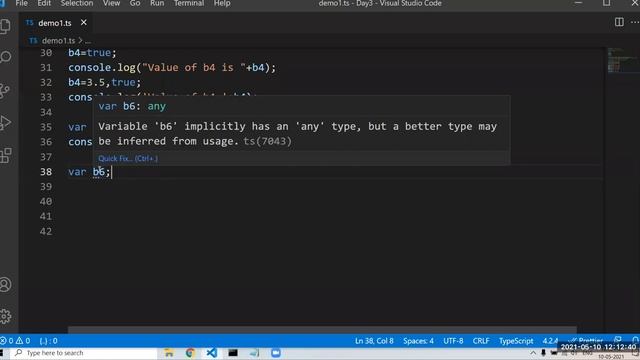Screen dimensions: 640x360
Task: Open the Terminal menu
Action: [x=189, y=3]
